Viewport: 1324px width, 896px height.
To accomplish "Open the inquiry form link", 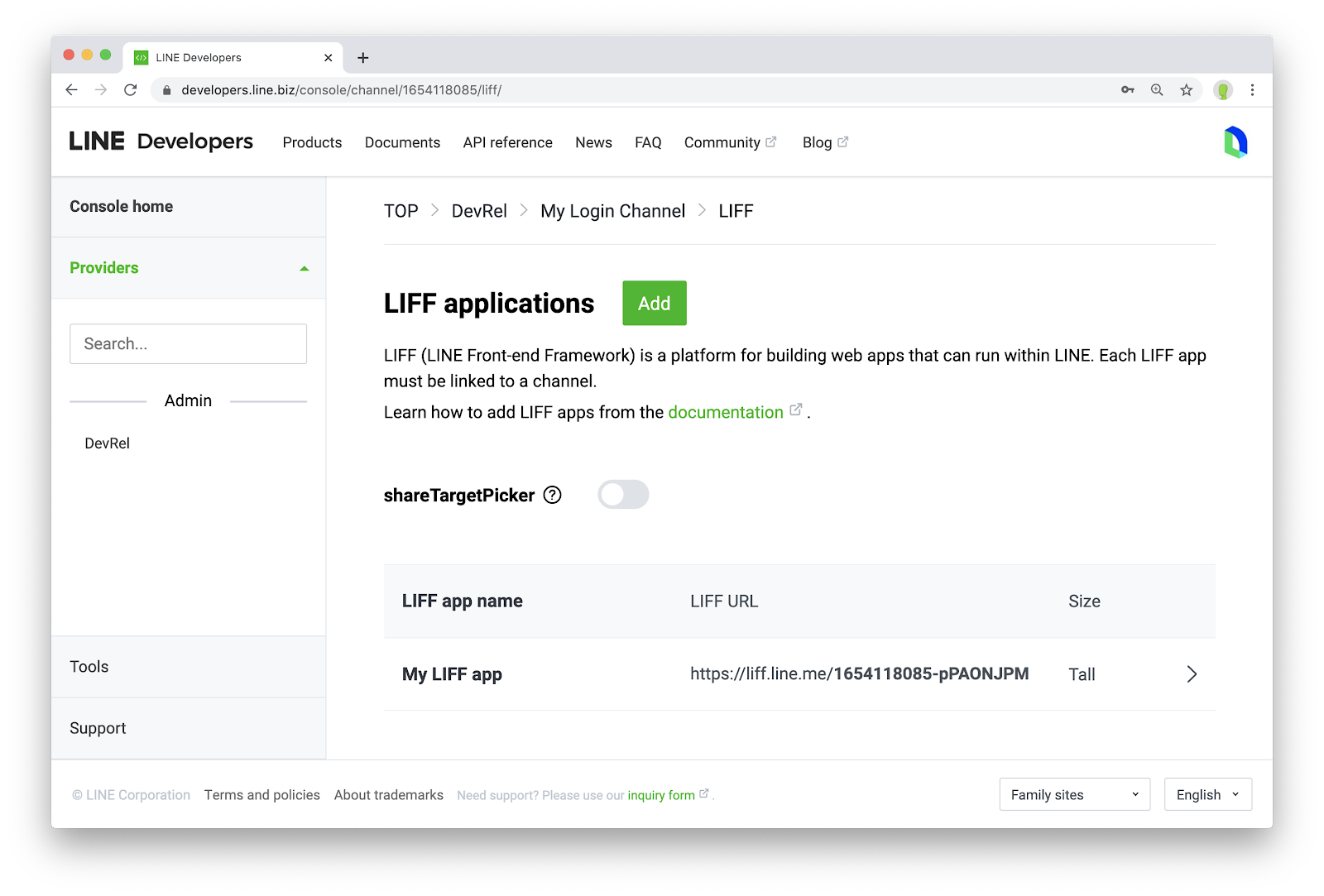I will coord(661,795).
